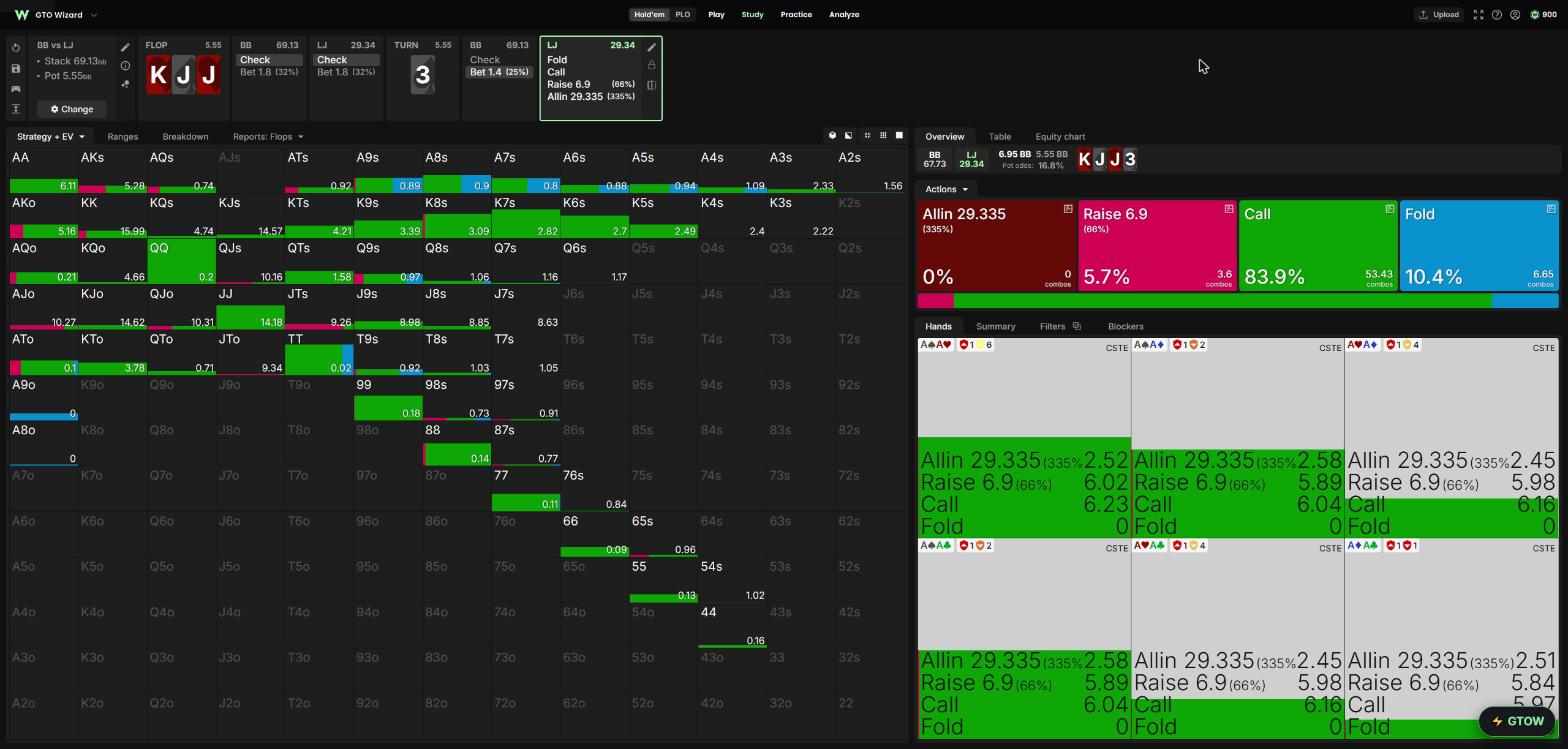This screenshot has height=749, width=1568.
Task: Click the Fold 10.4% action card
Action: (1479, 246)
